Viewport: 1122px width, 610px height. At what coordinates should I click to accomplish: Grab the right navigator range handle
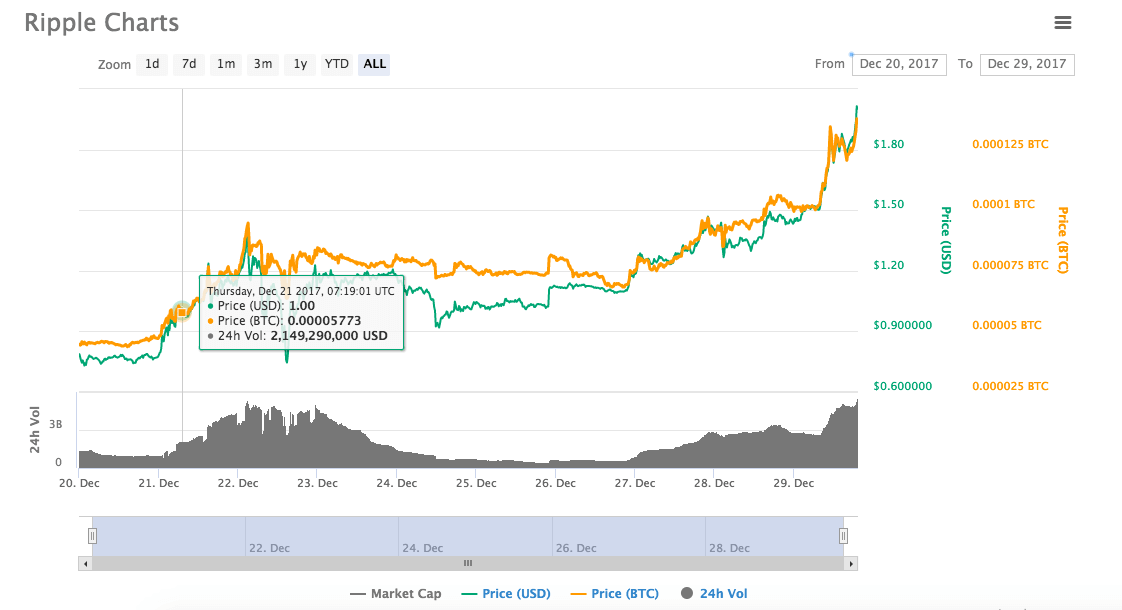843,536
